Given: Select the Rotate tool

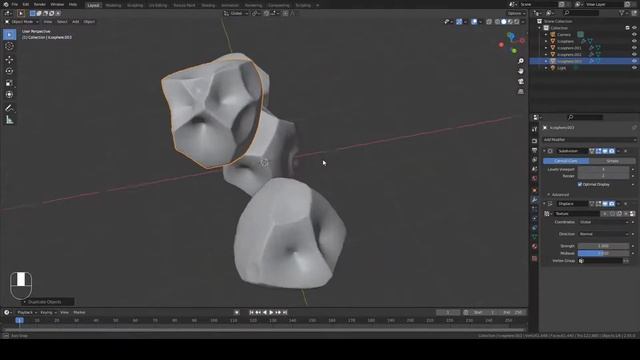Looking at the screenshot, I should click(x=9, y=71).
